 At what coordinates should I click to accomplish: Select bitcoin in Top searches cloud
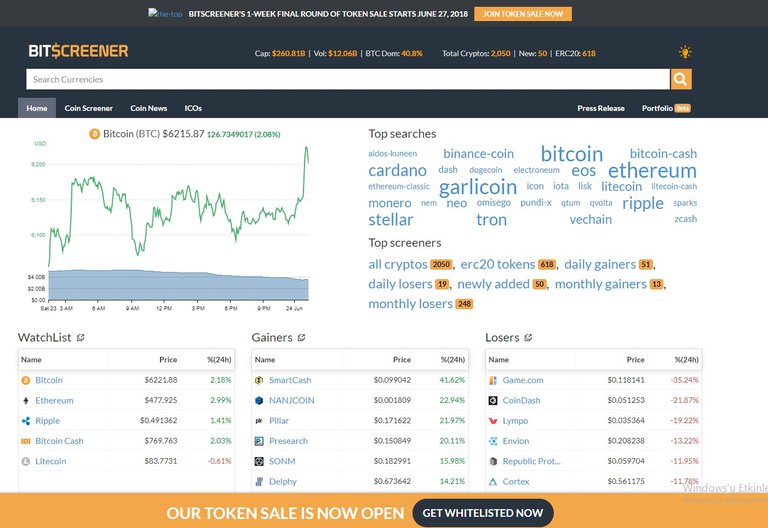tap(572, 154)
